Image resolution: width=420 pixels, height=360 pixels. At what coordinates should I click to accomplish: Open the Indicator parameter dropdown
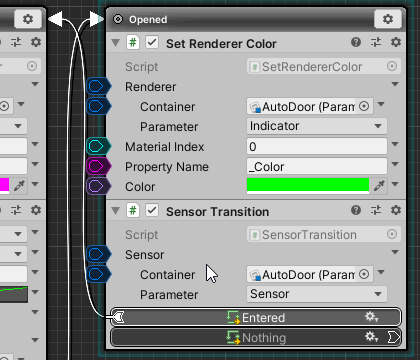pos(317,126)
